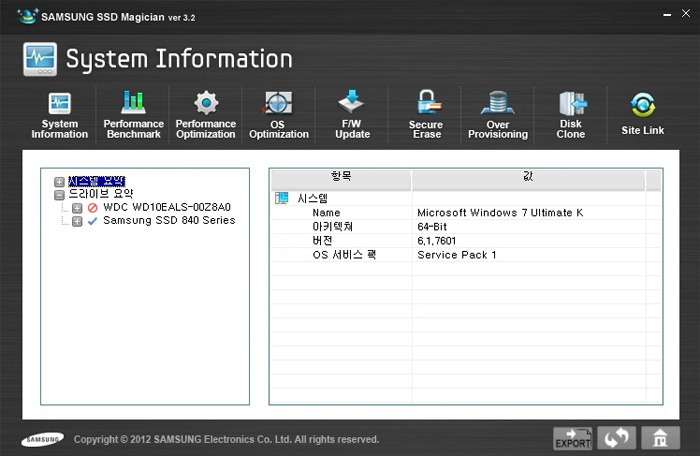Click the EXPORT button

(573, 438)
